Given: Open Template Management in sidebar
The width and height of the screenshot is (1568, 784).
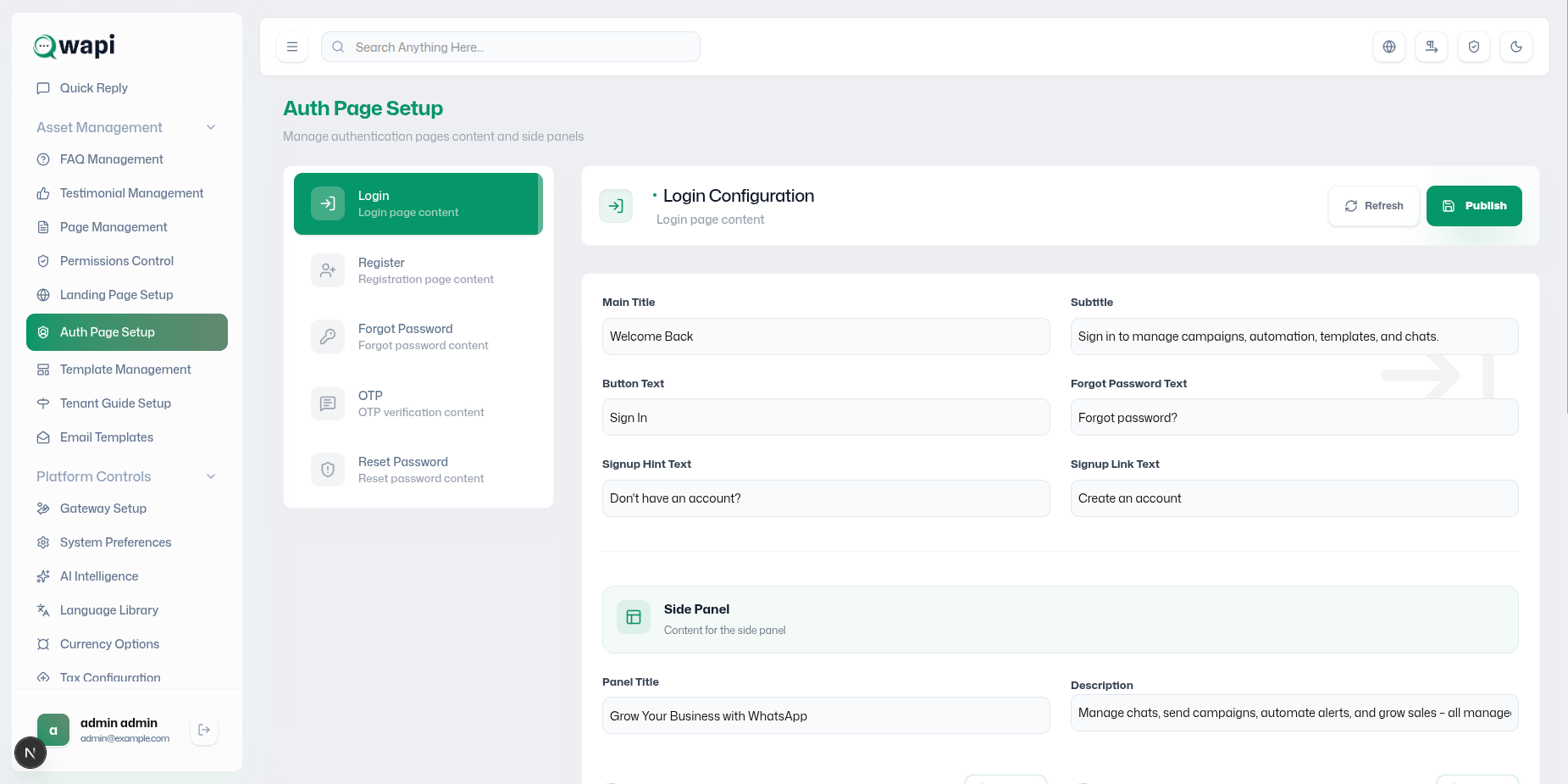Looking at the screenshot, I should 127,370.
